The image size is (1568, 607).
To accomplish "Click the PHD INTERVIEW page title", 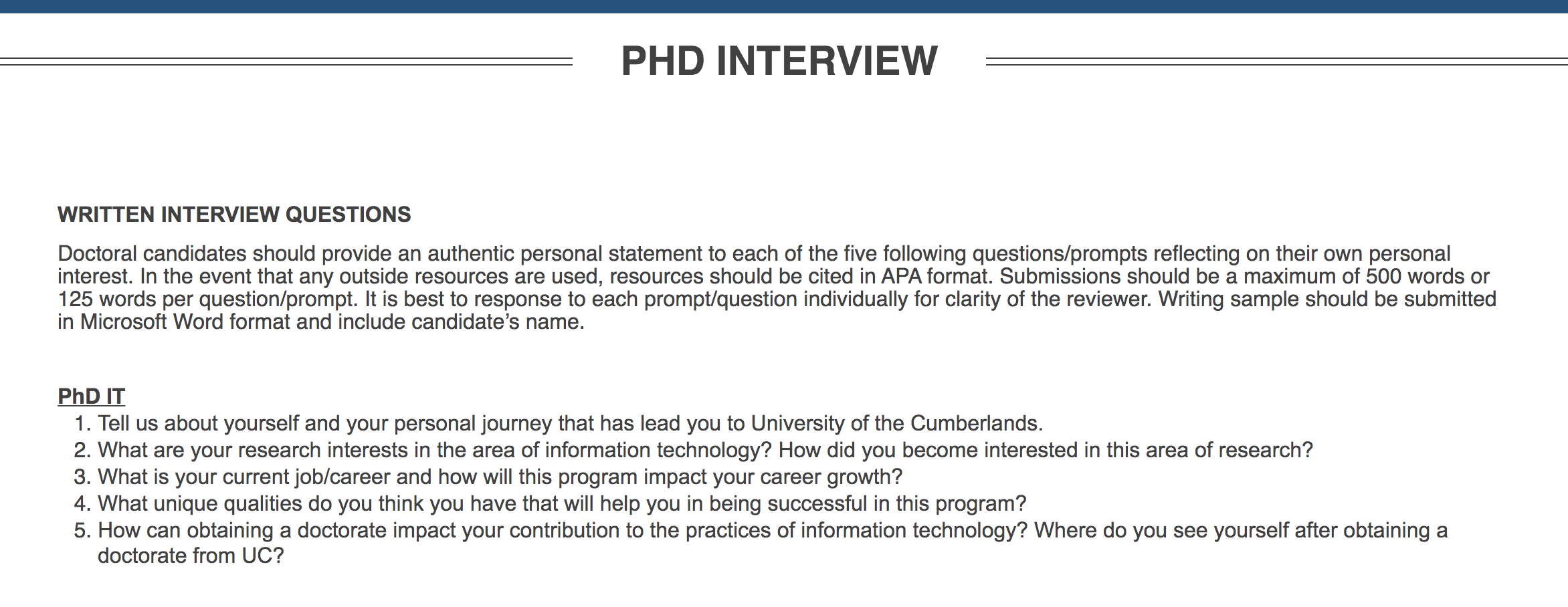I will (x=779, y=61).
